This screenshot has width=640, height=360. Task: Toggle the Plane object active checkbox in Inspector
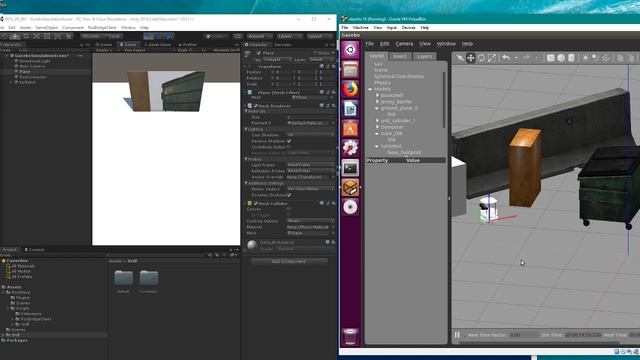coord(258,53)
